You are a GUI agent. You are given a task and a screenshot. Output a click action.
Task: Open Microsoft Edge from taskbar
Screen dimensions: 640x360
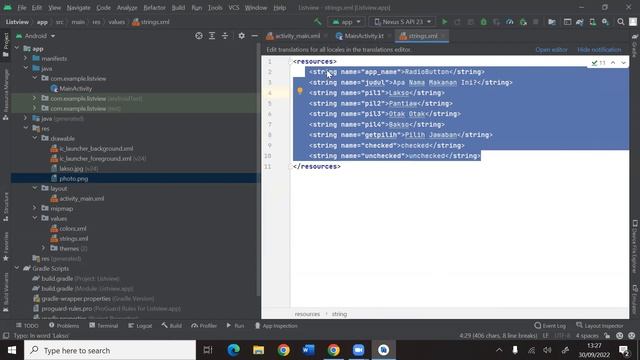pyautogui.click(x=233, y=350)
